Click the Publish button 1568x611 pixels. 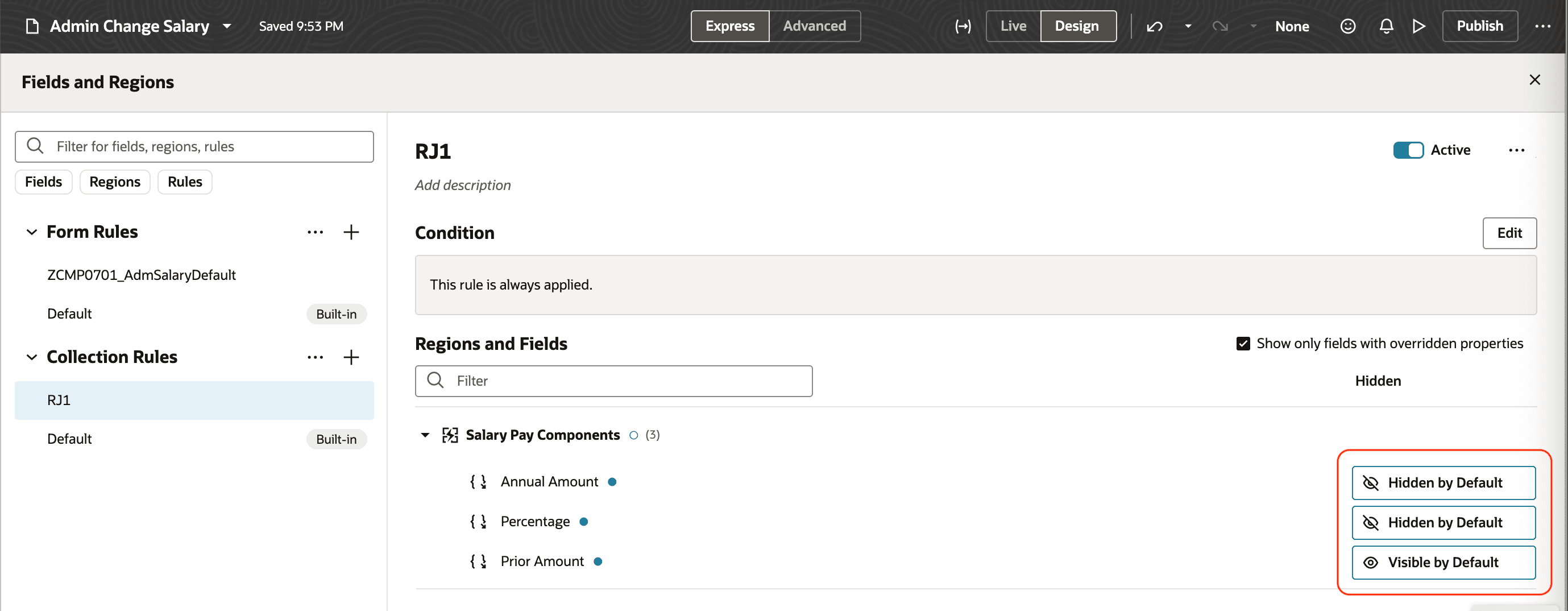pos(1479,26)
